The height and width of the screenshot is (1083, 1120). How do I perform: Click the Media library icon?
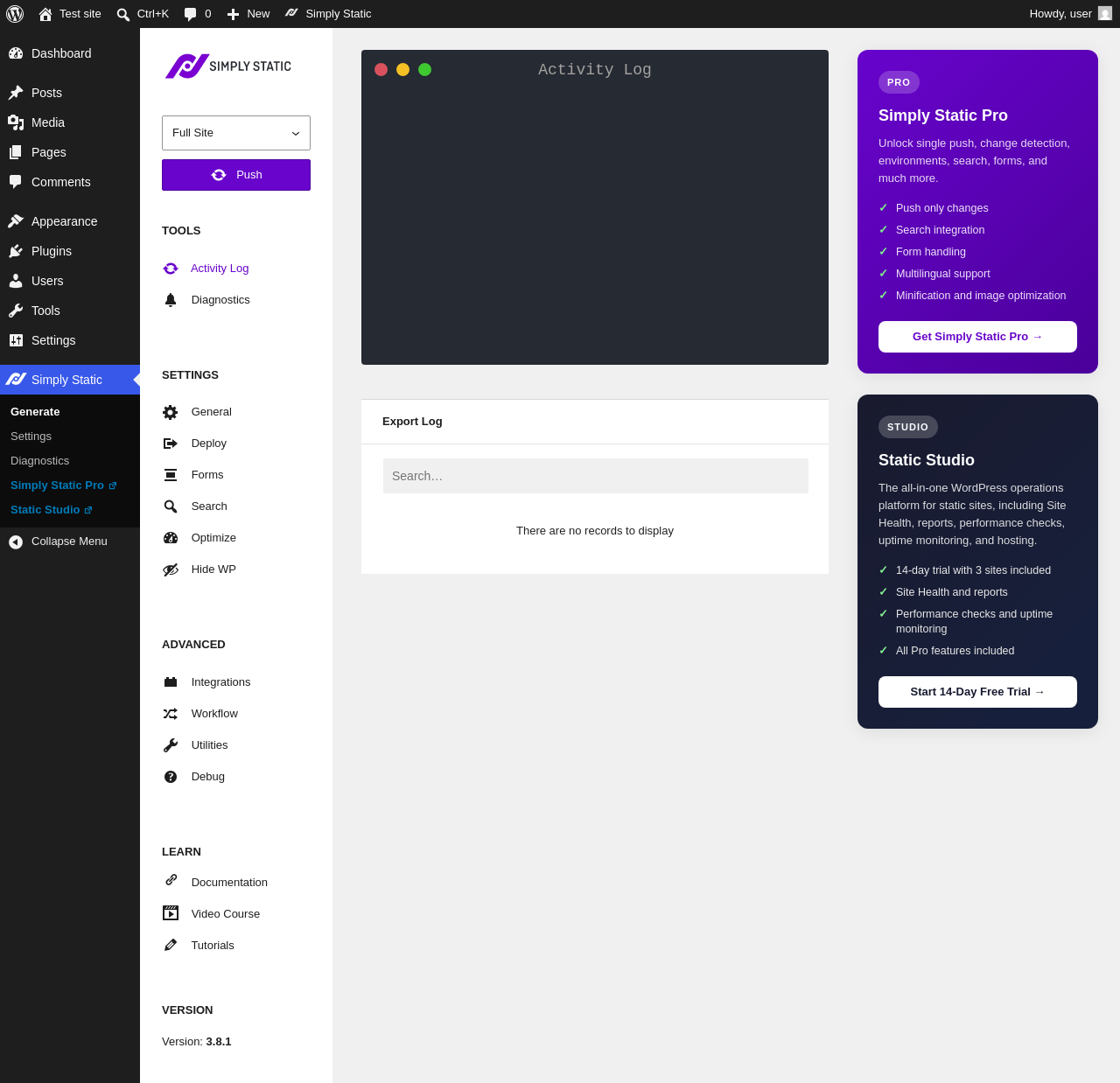pyautogui.click(x=16, y=122)
